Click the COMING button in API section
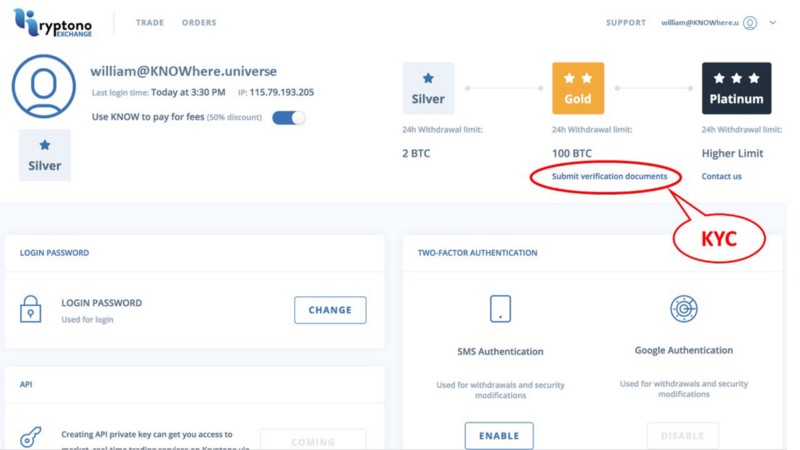800x450 pixels. tap(313, 440)
